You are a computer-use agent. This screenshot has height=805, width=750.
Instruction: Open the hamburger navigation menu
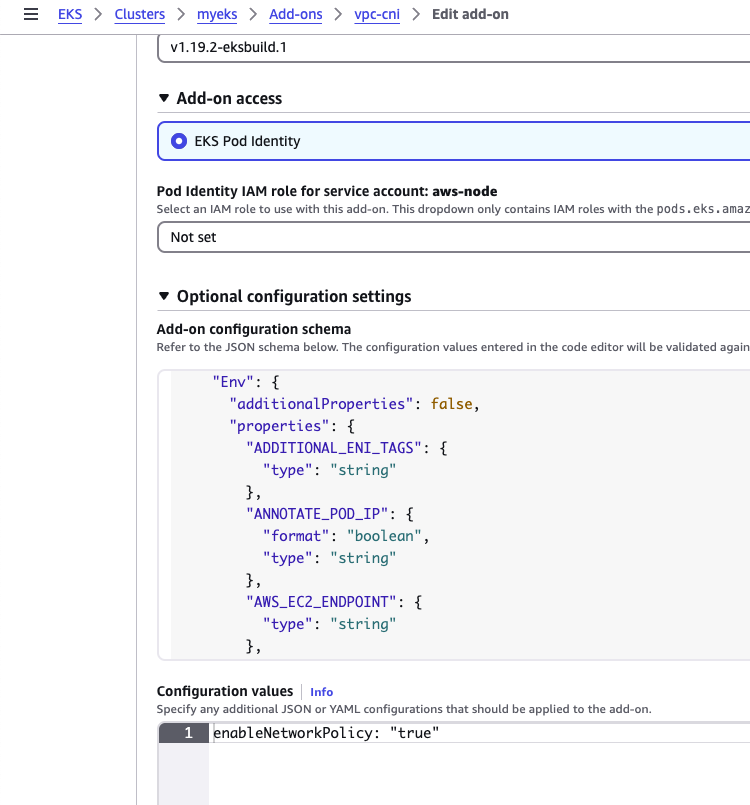pos(31,14)
